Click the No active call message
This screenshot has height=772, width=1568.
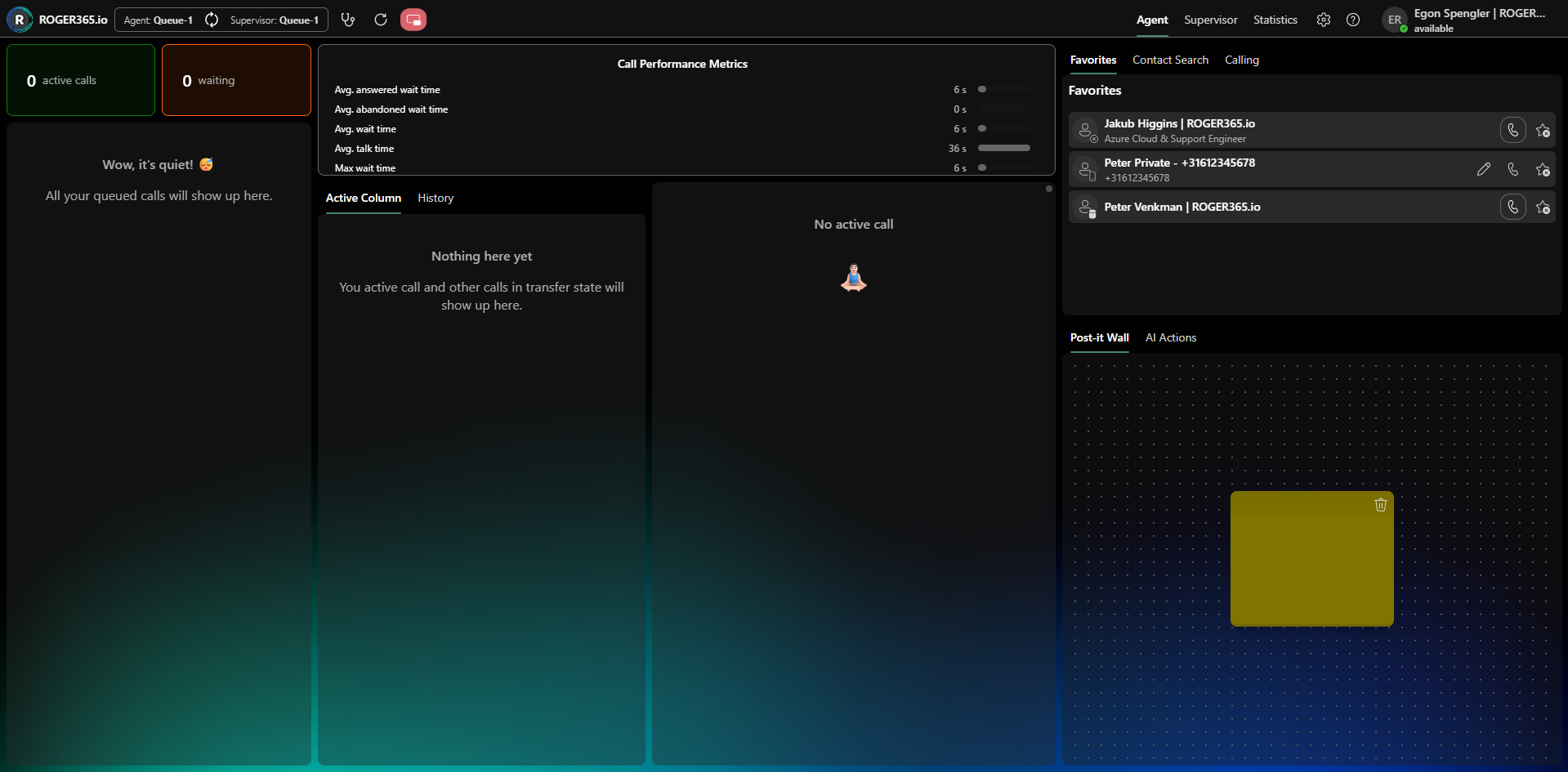(854, 224)
